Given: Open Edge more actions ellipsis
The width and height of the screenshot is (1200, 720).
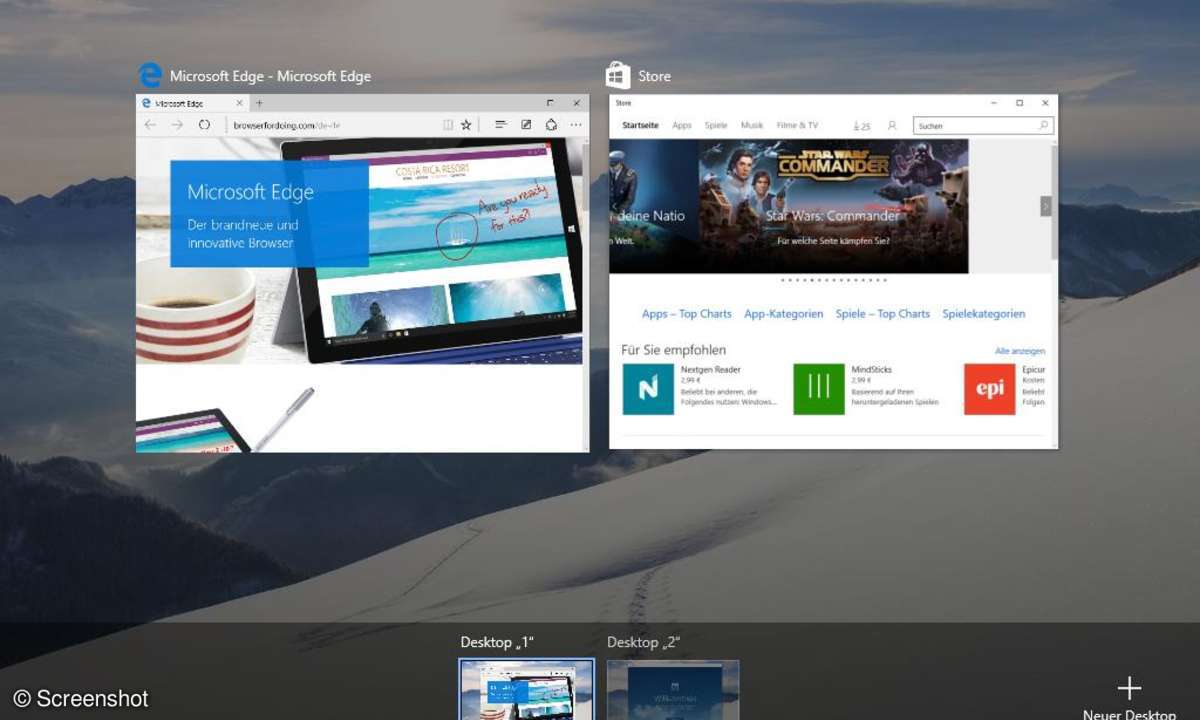Looking at the screenshot, I should [x=576, y=125].
